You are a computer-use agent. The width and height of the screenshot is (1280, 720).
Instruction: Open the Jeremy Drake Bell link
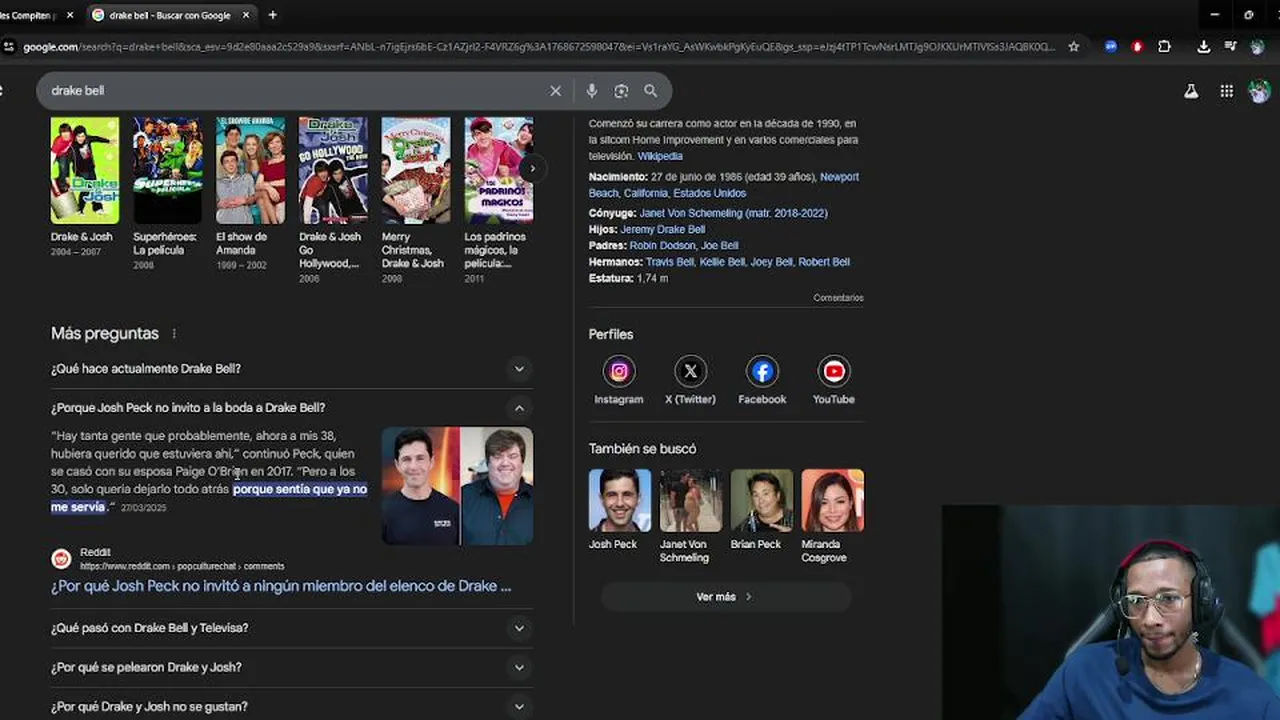[x=662, y=229]
